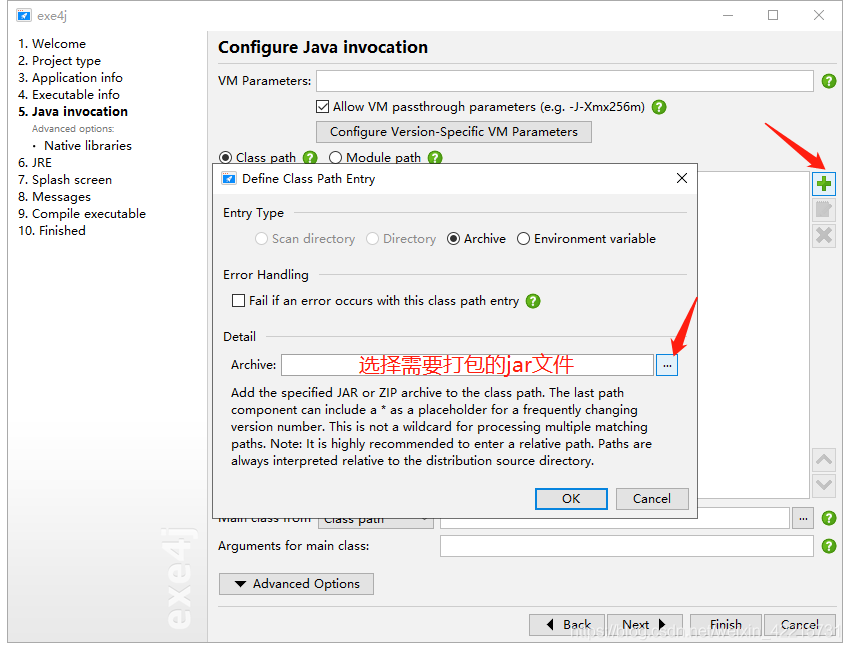Screen dimensions: 850x650
Task: Click the exe4j title bar app icon
Action: coord(24,15)
